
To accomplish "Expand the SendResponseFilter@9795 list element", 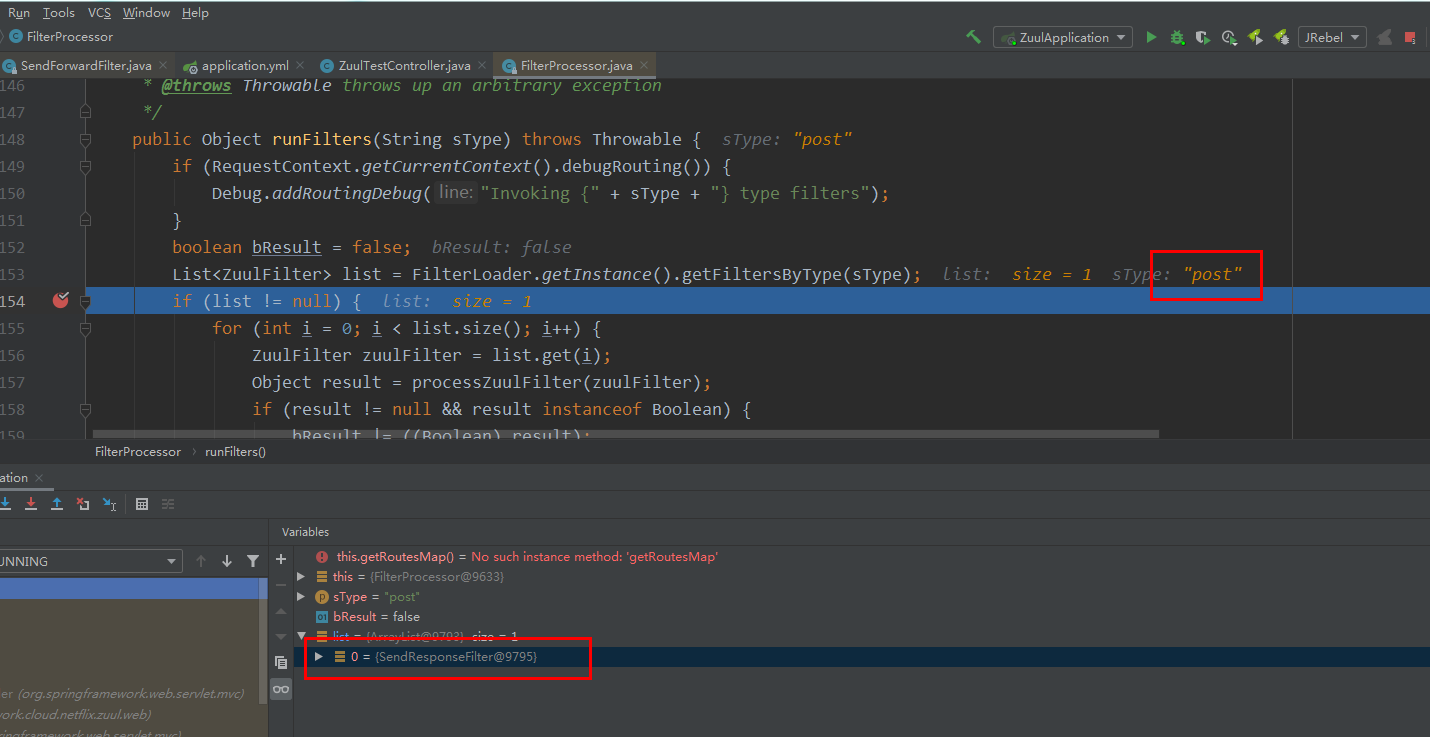I will [319, 656].
